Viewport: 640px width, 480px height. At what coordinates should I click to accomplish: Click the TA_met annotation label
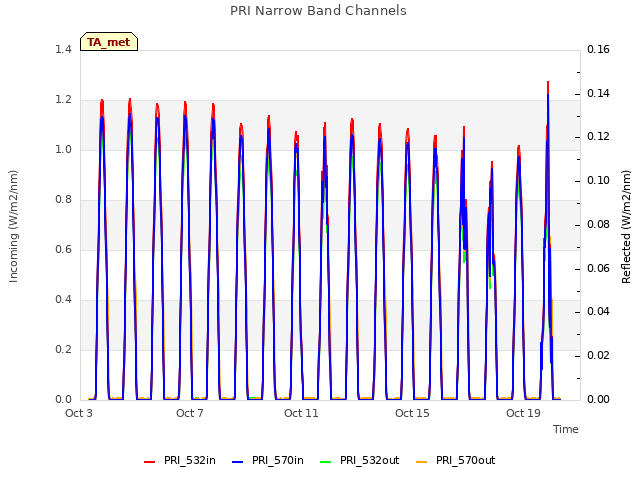click(x=109, y=42)
